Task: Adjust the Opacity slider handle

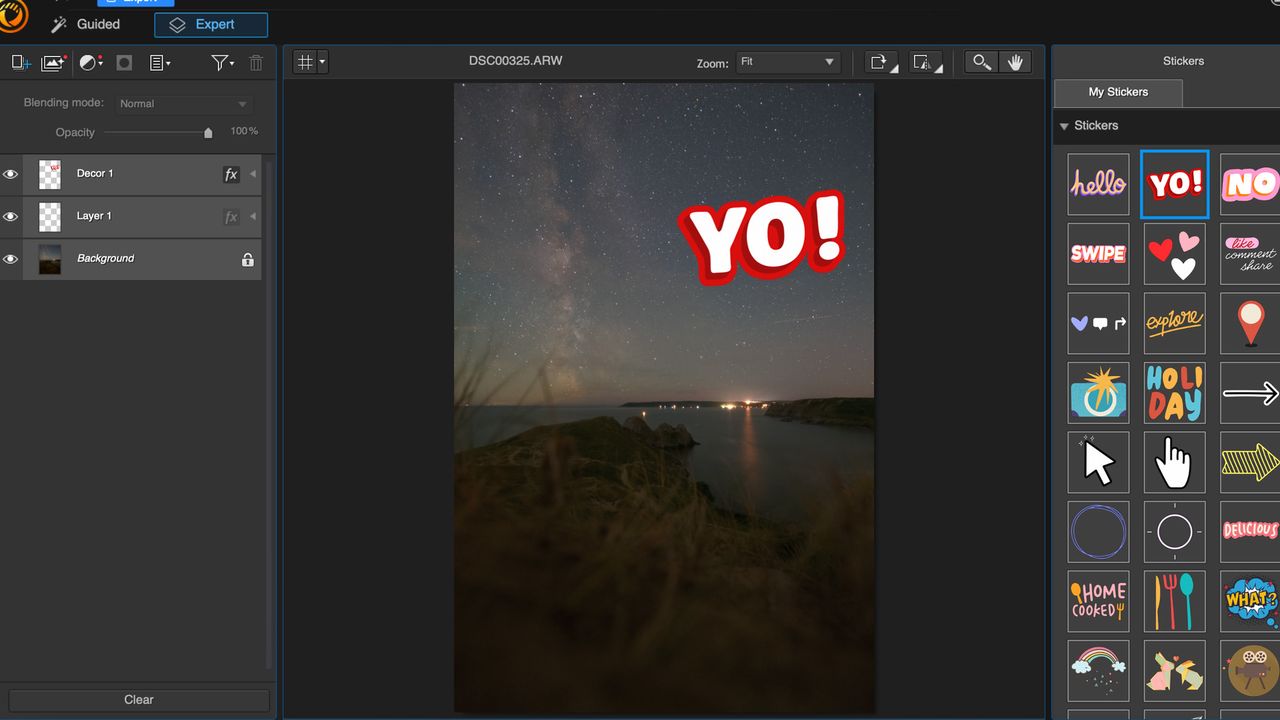Action: pyautogui.click(x=208, y=132)
